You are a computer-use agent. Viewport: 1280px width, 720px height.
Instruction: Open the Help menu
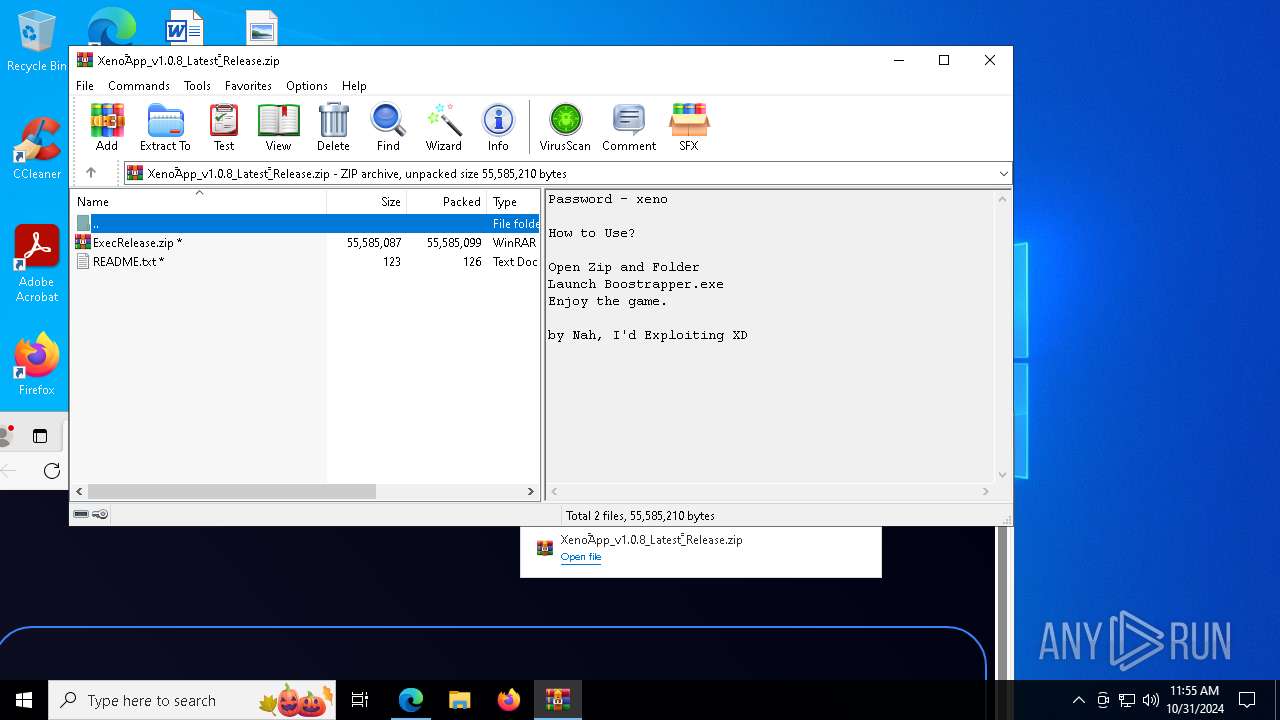354,86
